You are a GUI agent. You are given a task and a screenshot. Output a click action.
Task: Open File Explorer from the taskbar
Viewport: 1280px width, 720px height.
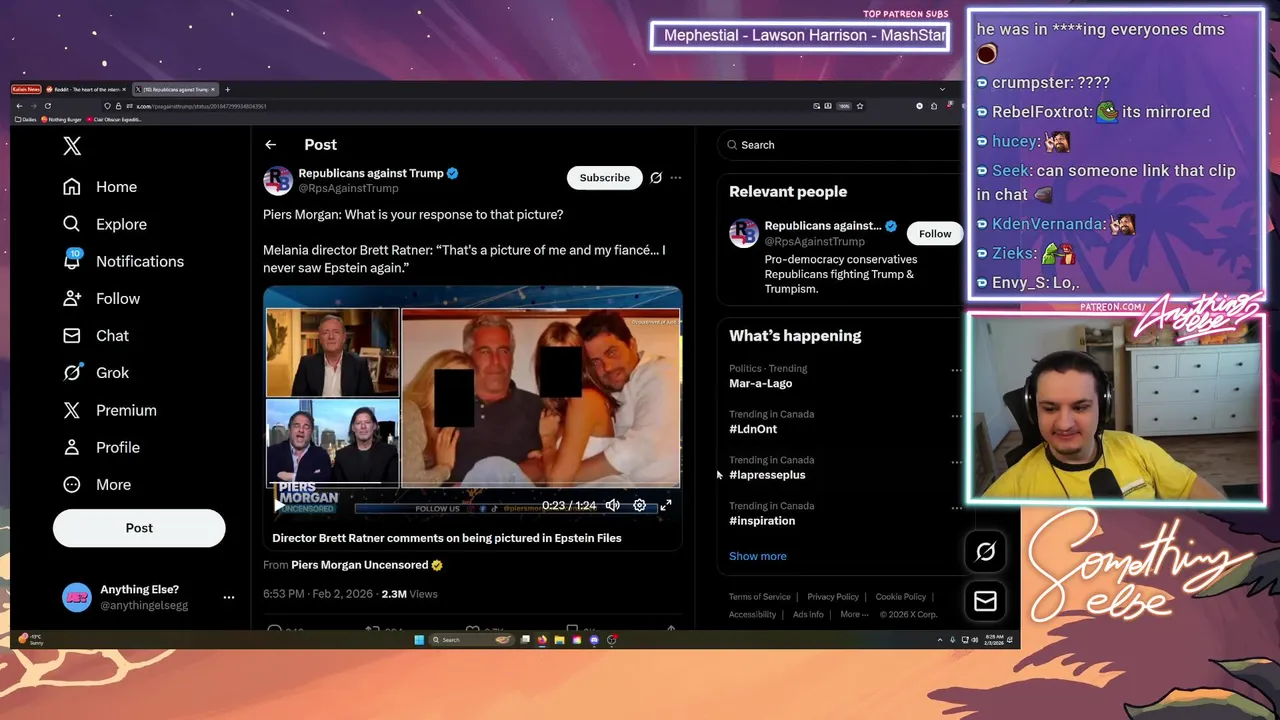coord(559,640)
